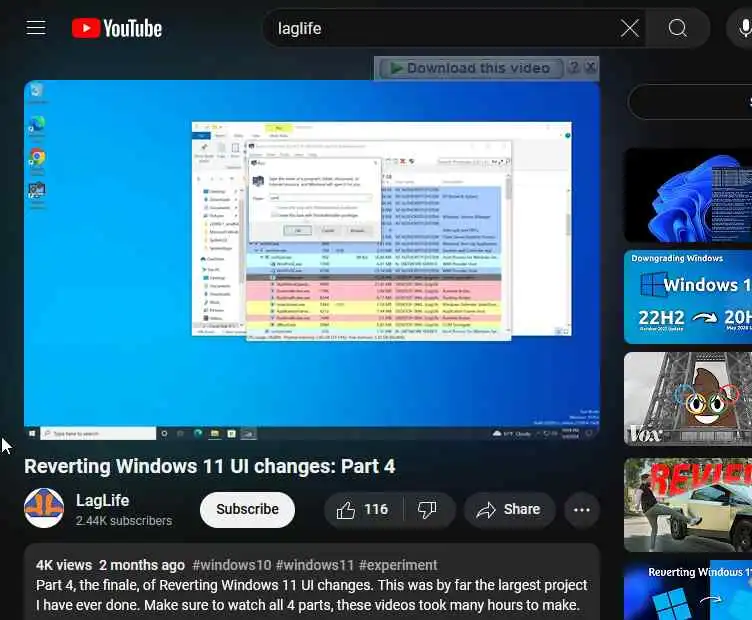Start voice search with the microphone
This screenshot has height=620, width=752.
point(744,28)
